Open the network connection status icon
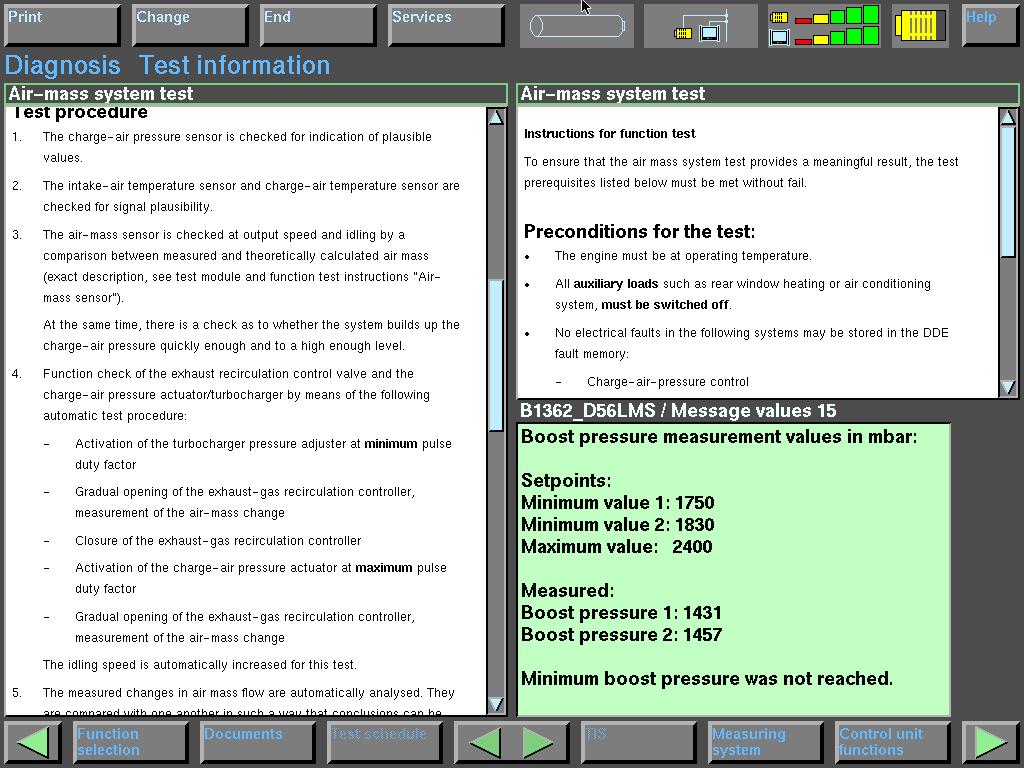 click(x=700, y=26)
